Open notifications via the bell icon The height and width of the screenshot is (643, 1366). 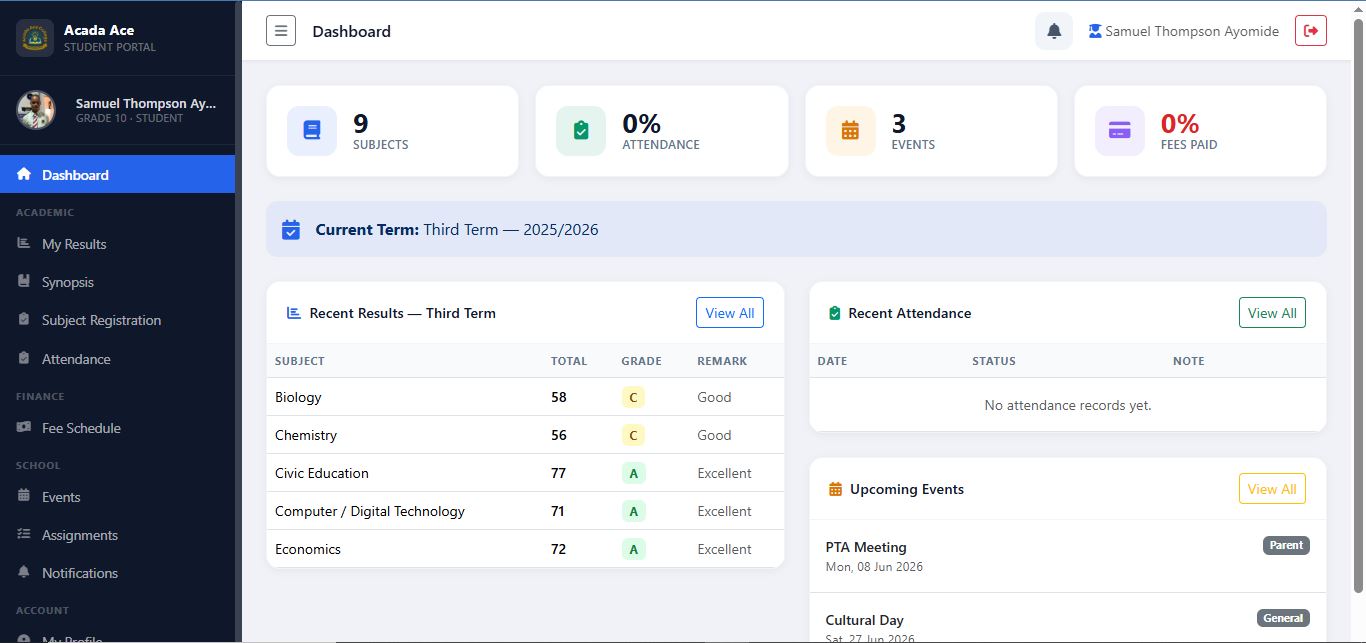[x=1054, y=31]
